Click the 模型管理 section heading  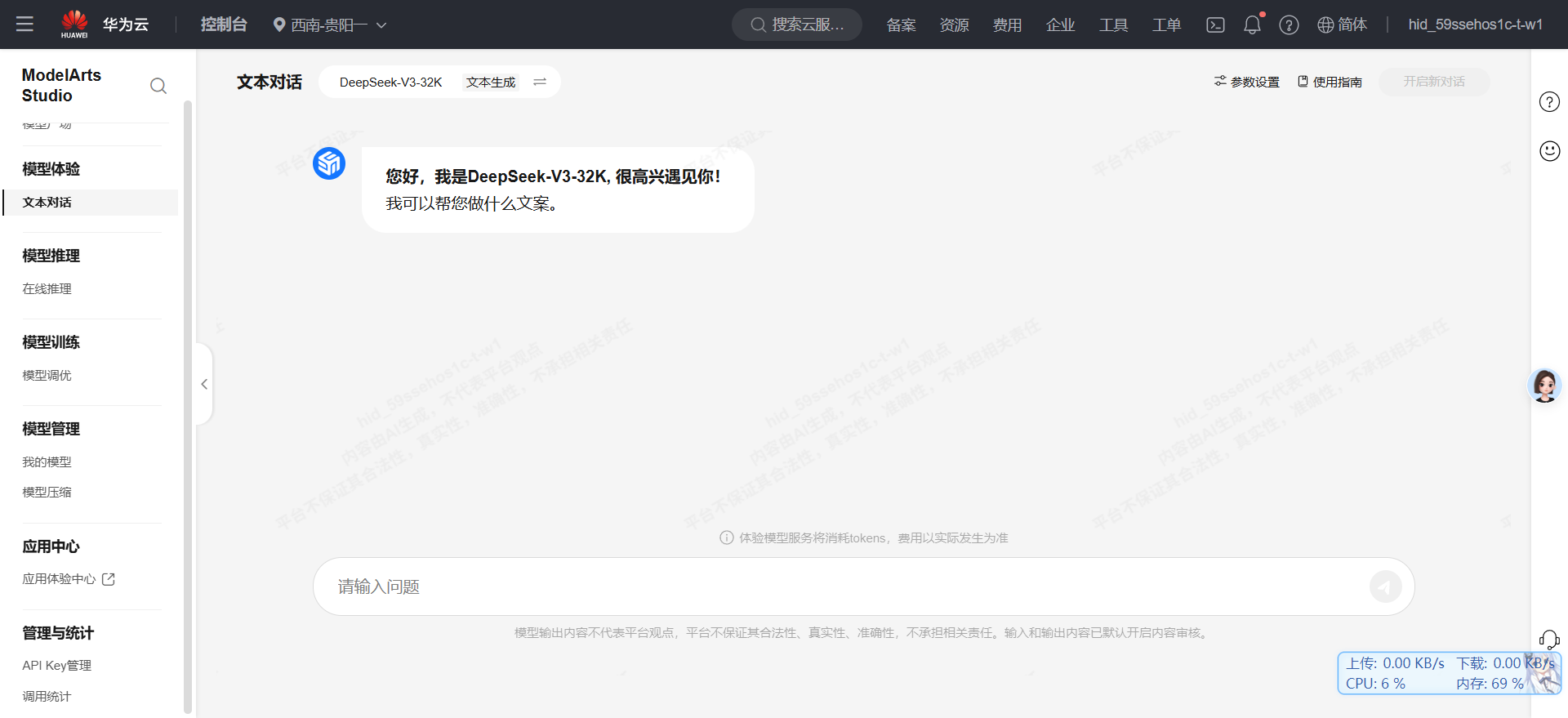click(51, 429)
